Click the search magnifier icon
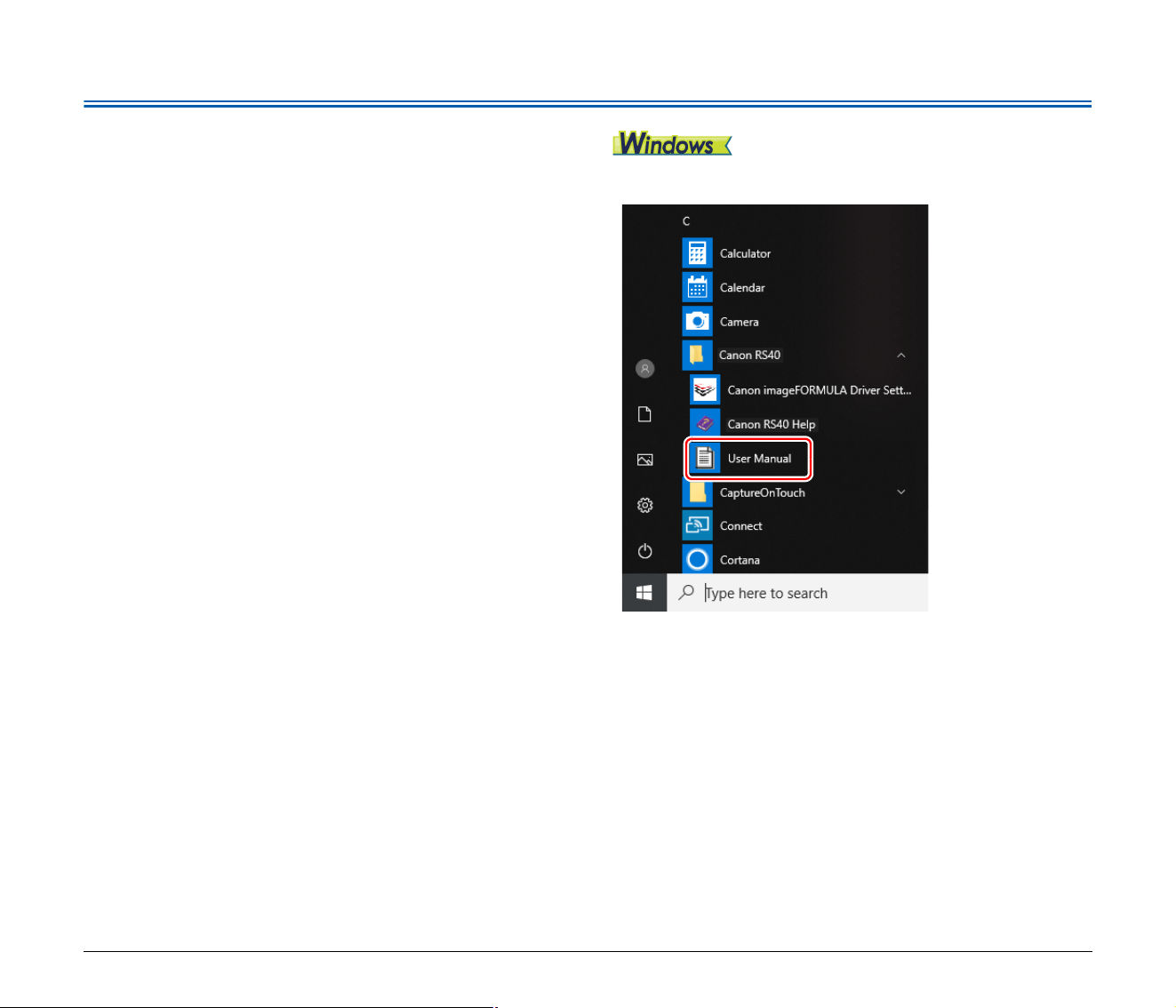 [686, 592]
